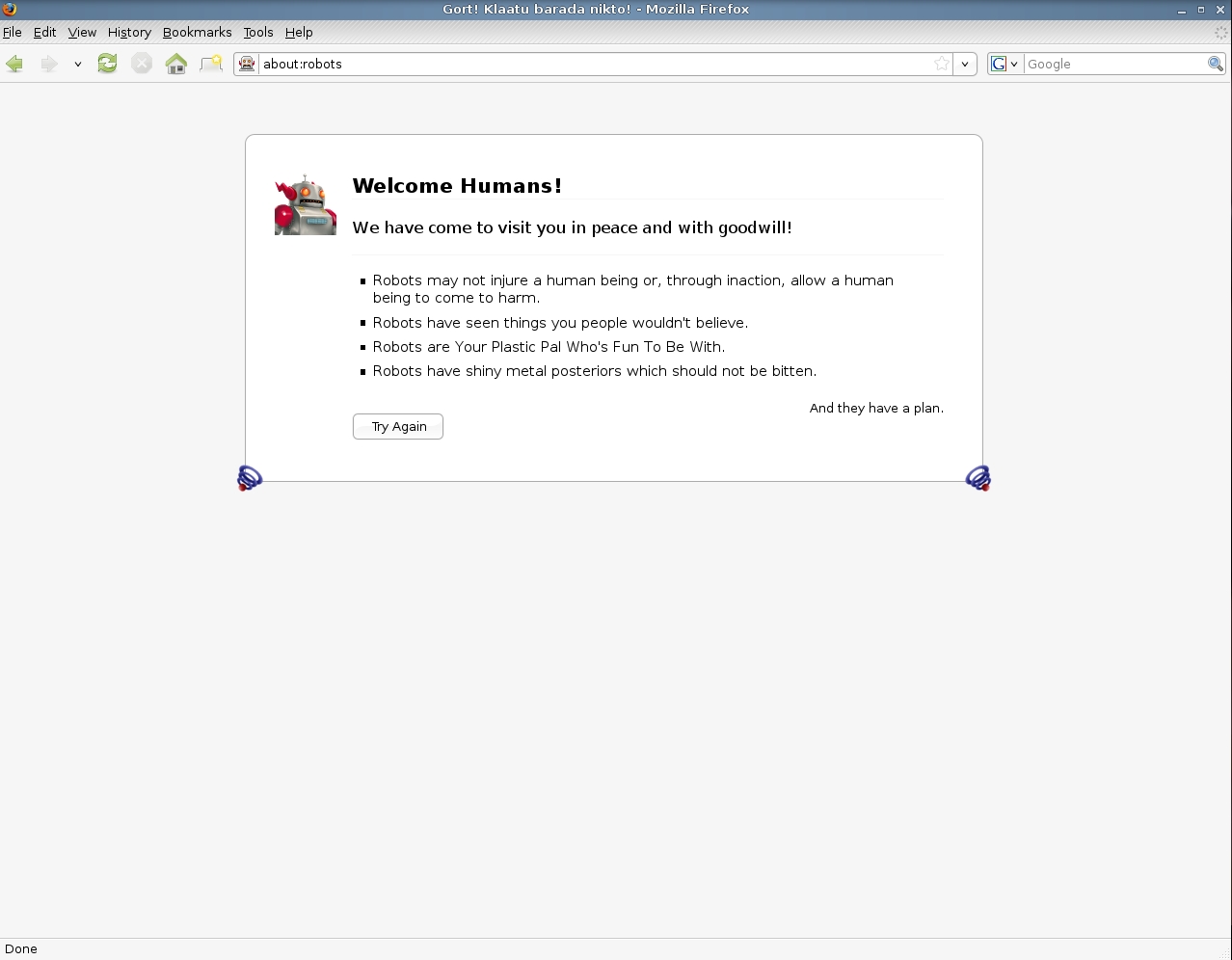Expand the address bar history dropdown

pos(965,64)
